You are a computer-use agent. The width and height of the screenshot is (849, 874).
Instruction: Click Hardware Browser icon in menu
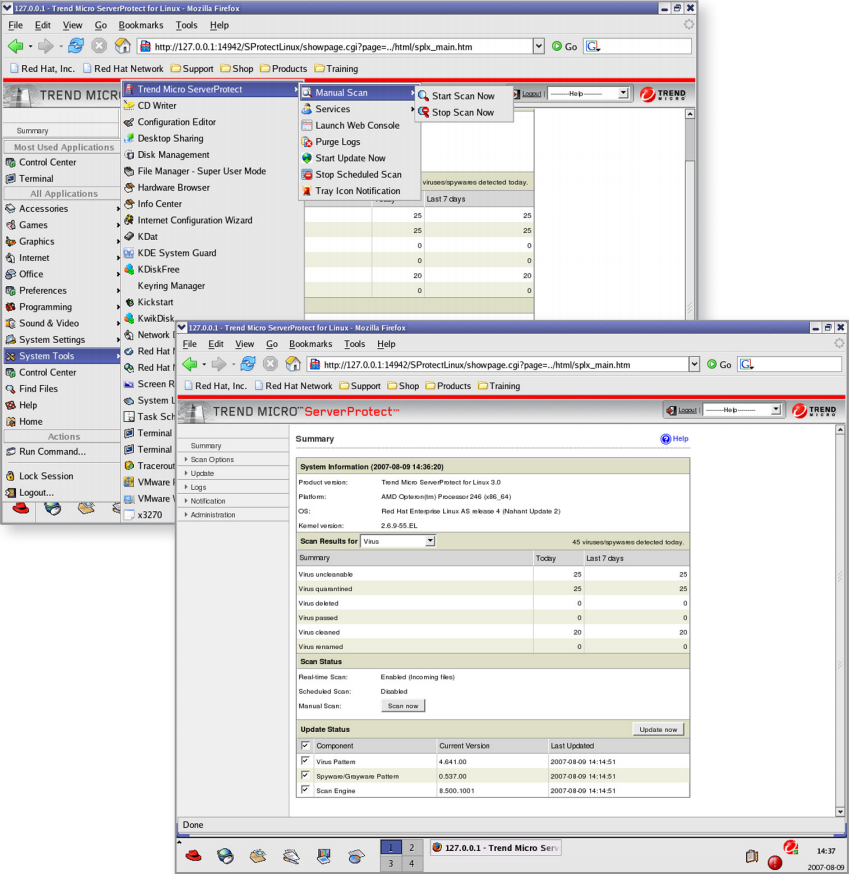(x=129, y=187)
